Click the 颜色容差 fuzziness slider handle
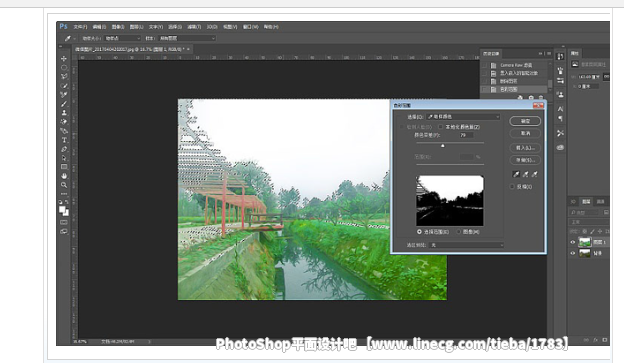 [x=443, y=146]
